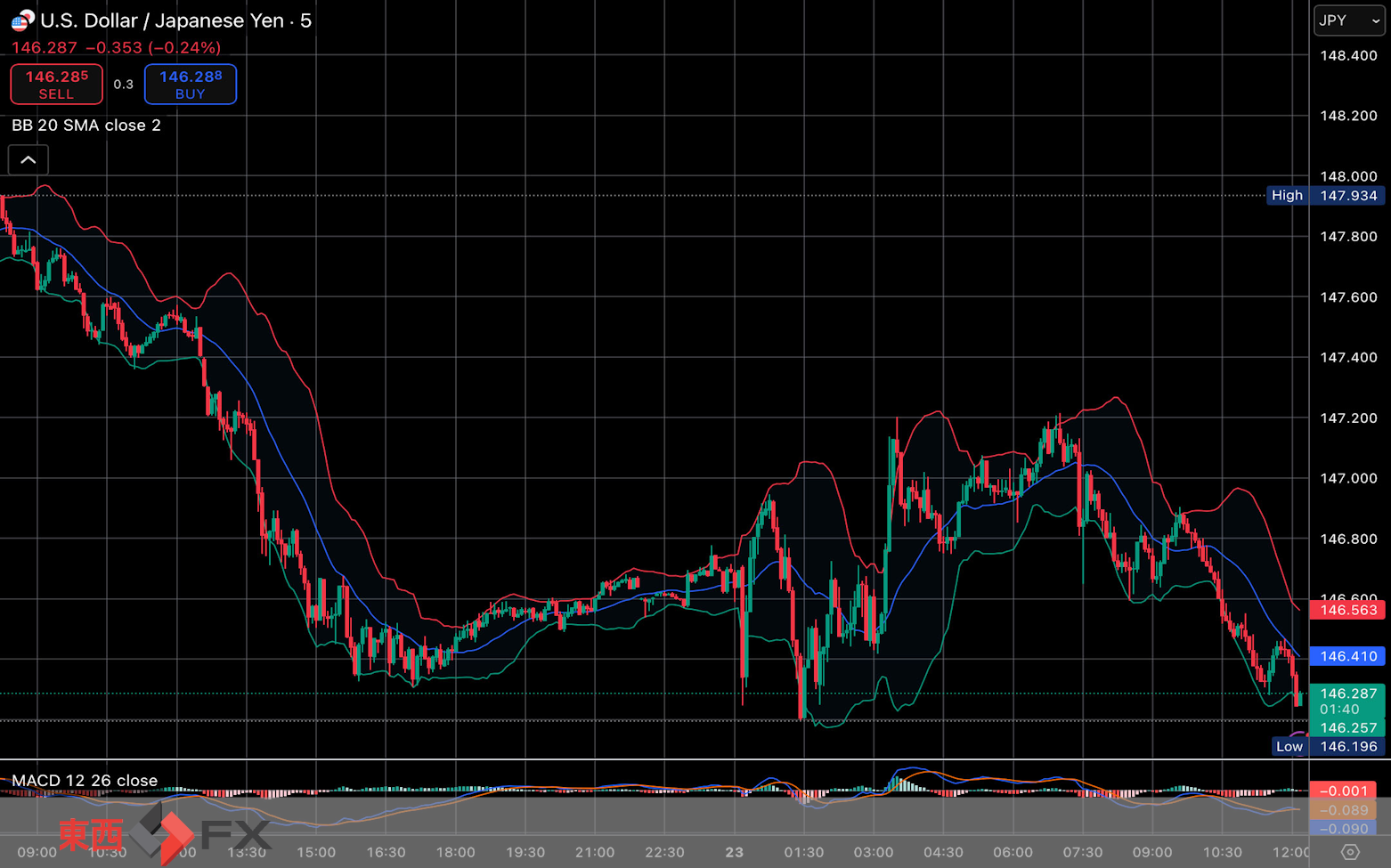
Task: Click the red MACD histogram value -0.001
Action: tap(1343, 791)
